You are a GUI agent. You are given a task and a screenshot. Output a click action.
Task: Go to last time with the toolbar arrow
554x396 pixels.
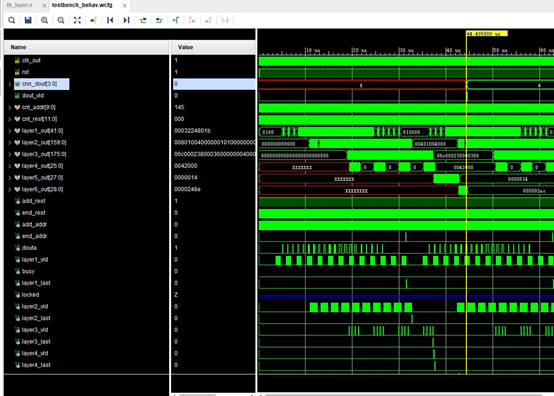click(x=126, y=20)
